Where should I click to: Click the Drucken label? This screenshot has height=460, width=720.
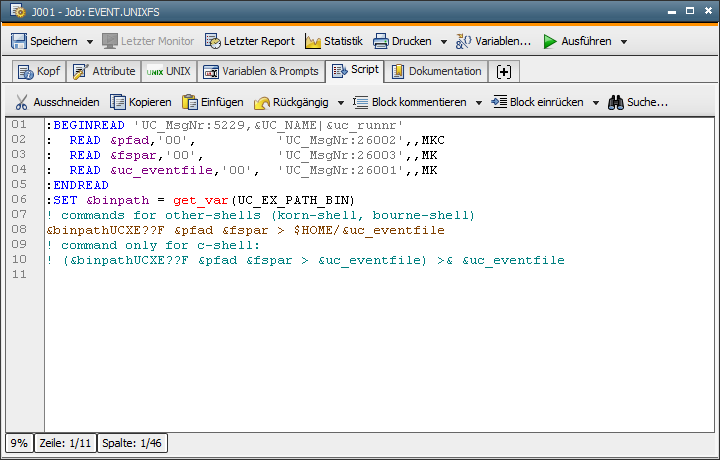pos(411,41)
